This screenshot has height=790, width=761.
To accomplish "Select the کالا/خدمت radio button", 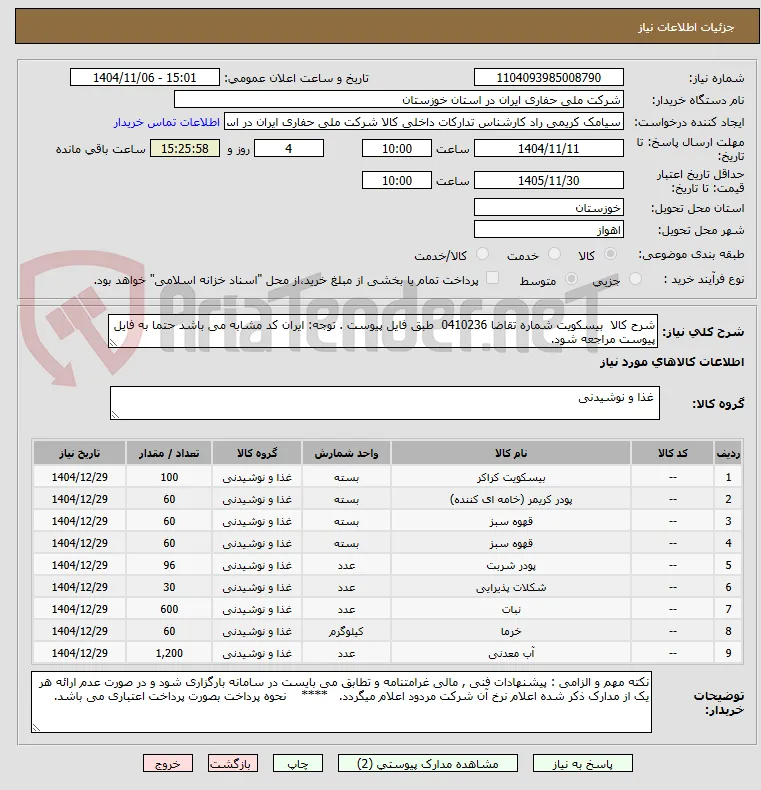I will [482, 254].
